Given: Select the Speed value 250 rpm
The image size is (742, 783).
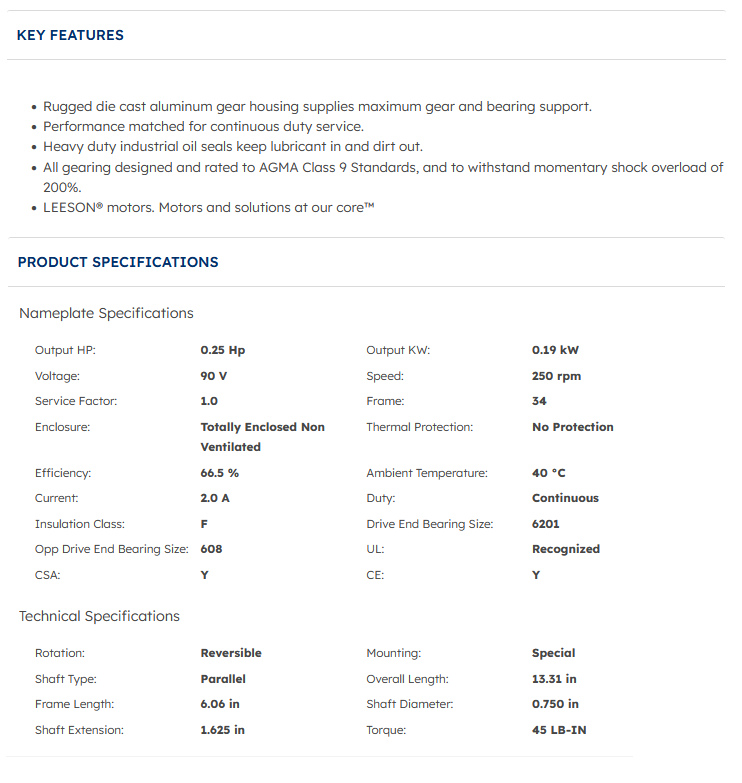Looking at the screenshot, I should [x=556, y=376].
